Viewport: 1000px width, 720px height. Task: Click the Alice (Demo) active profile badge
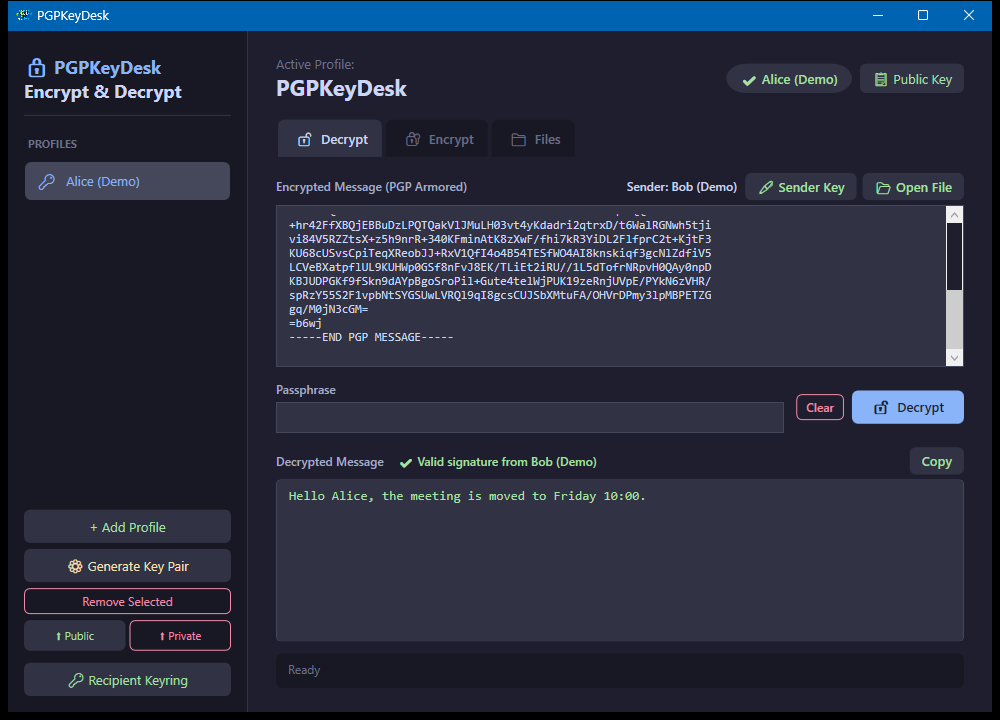pyautogui.click(x=789, y=79)
